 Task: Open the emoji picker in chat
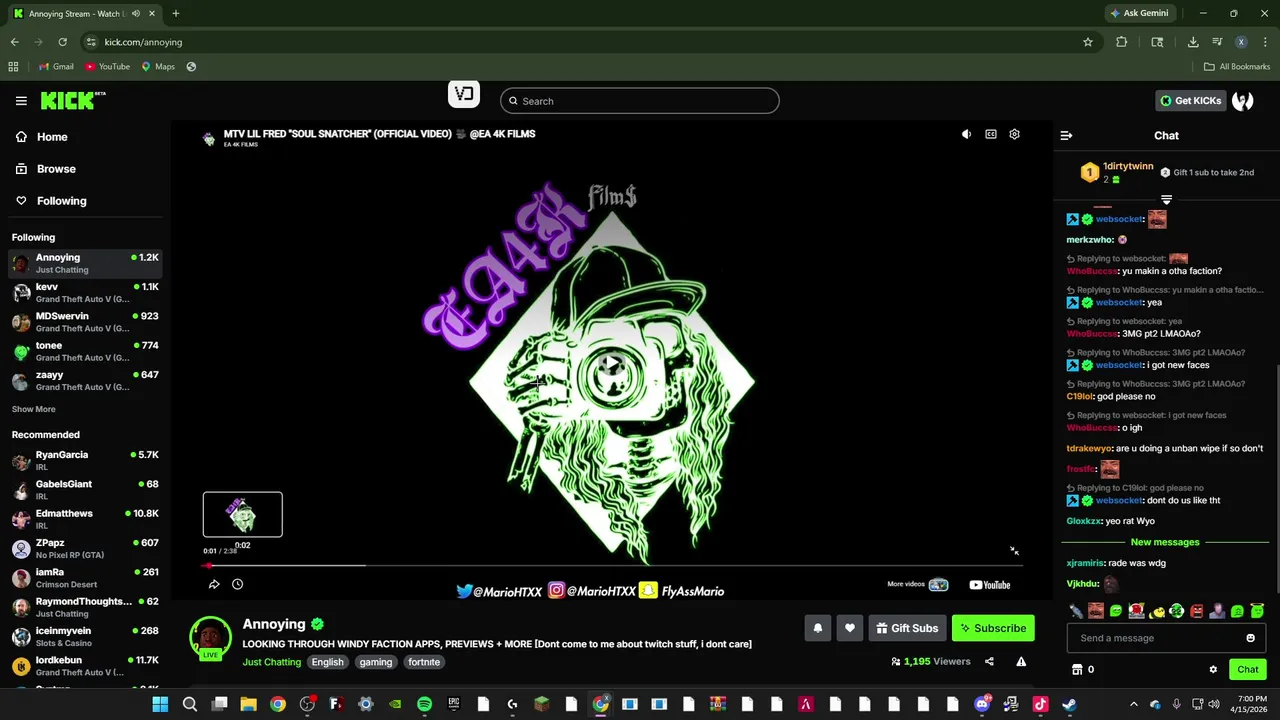coord(1250,638)
